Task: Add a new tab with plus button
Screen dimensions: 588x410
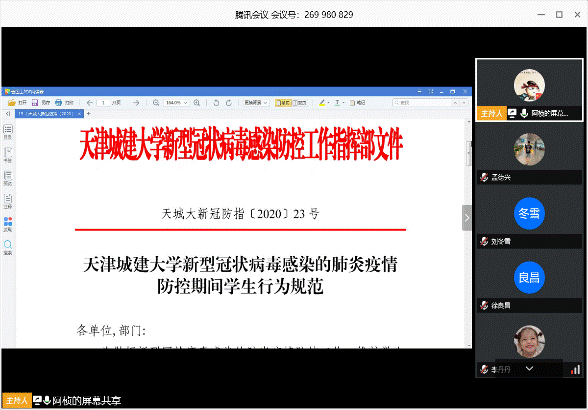Action: tap(88, 113)
